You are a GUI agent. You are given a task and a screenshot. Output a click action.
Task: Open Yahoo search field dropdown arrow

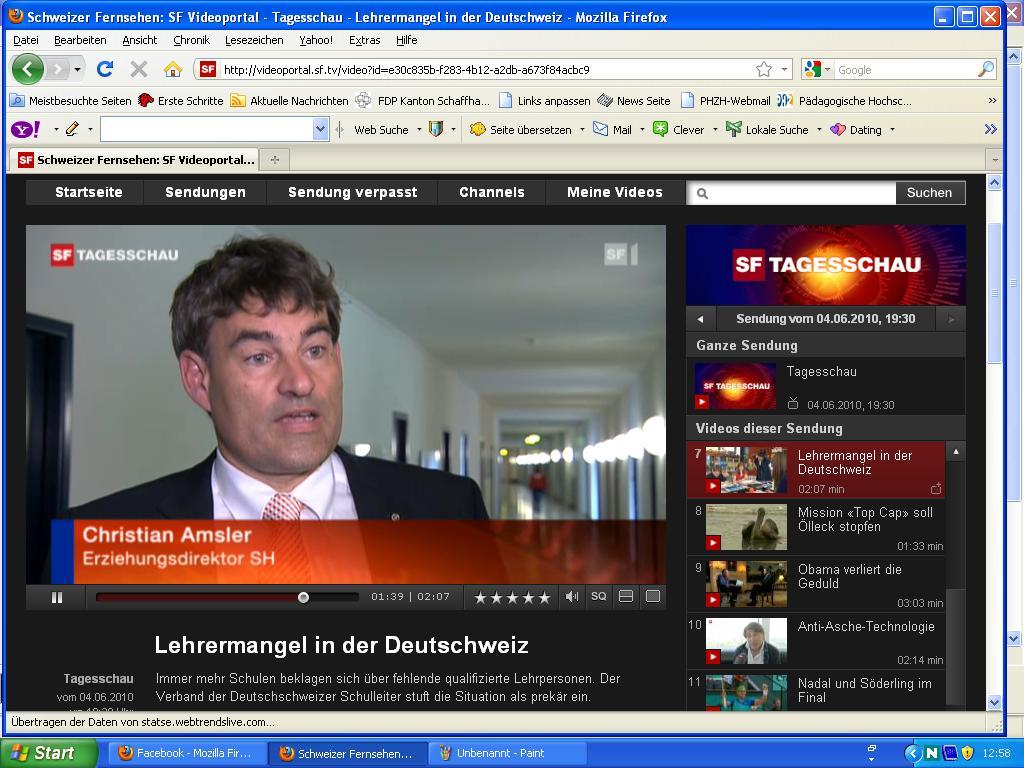click(x=320, y=129)
